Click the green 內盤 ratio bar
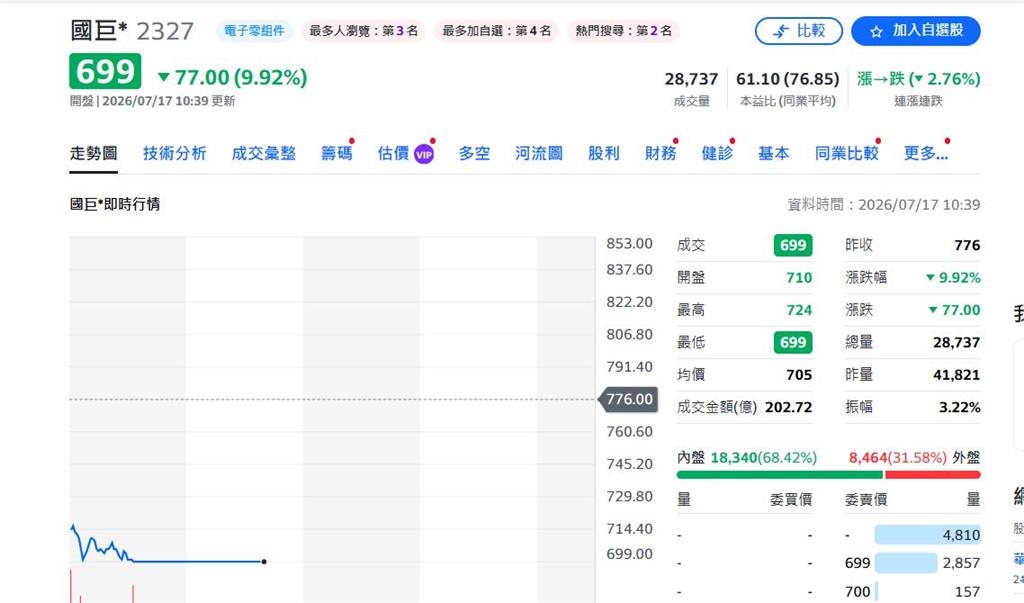The height and width of the screenshot is (603, 1024). point(780,475)
